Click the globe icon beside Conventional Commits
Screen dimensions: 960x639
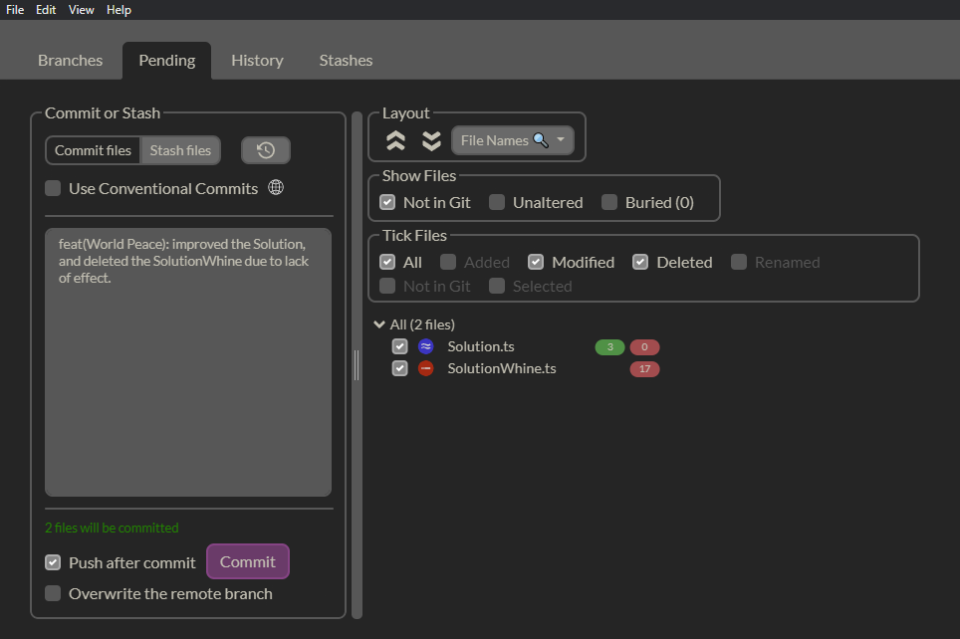pyautogui.click(x=276, y=187)
